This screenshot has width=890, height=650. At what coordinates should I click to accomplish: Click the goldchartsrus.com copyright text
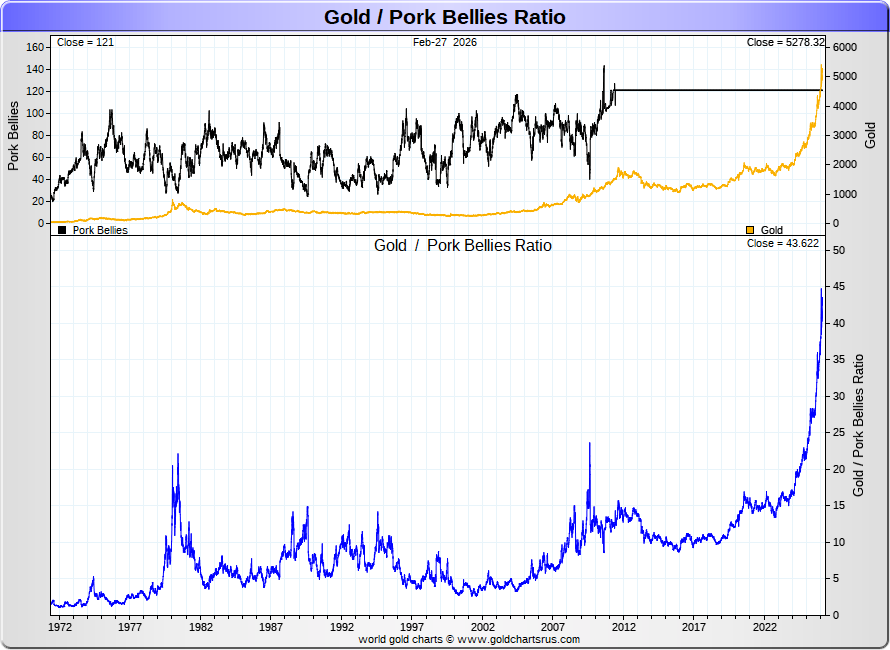[469, 639]
